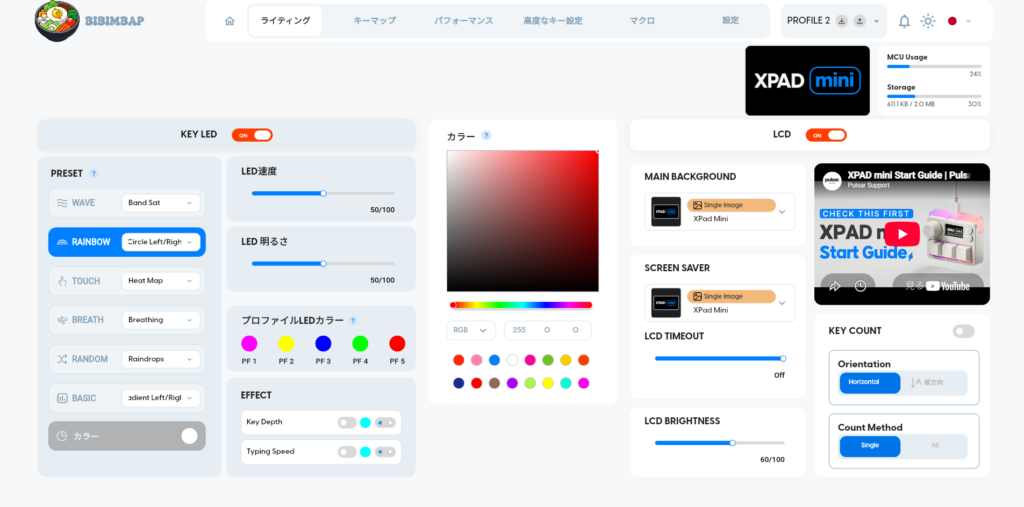
Task: Click the profile download icon
Action: pyautogui.click(x=842, y=21)
